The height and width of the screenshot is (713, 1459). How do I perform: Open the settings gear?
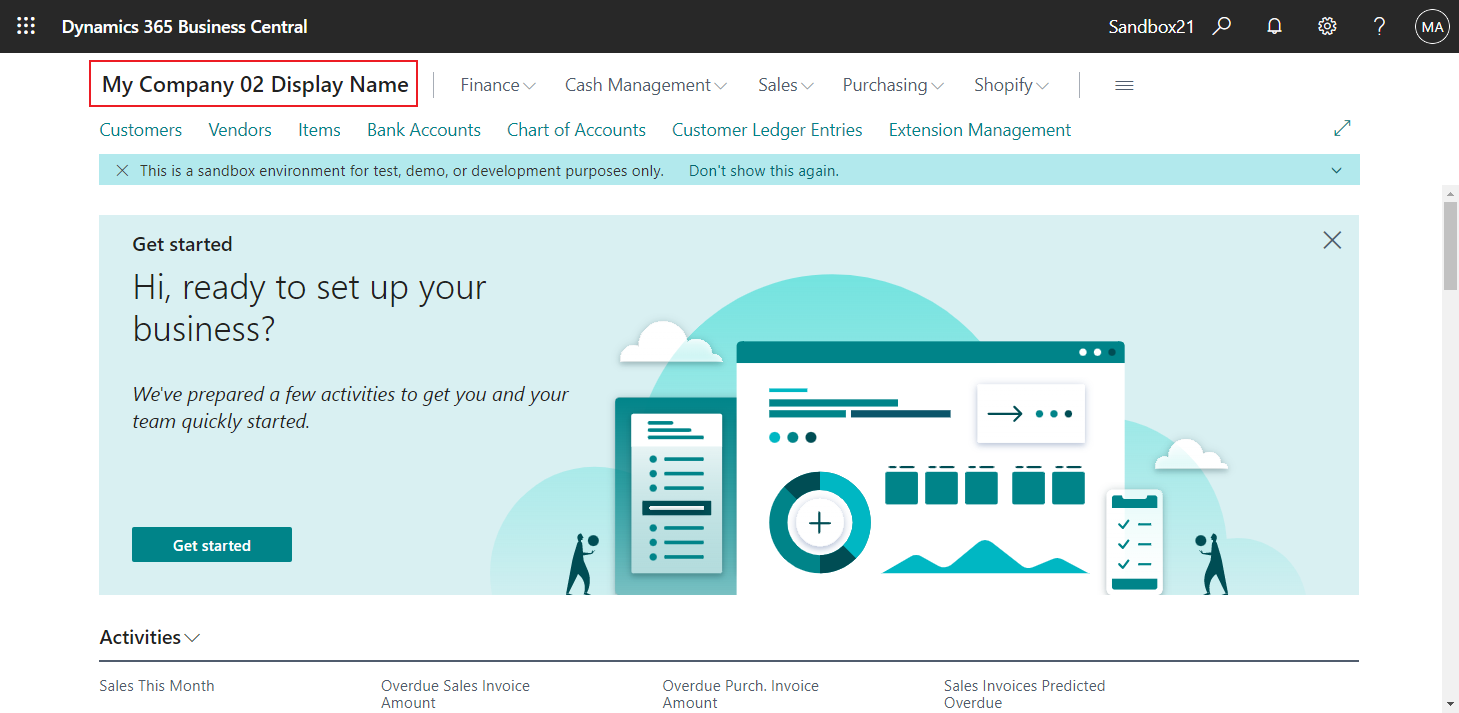pyautogui.click(x=1327, y=26)
